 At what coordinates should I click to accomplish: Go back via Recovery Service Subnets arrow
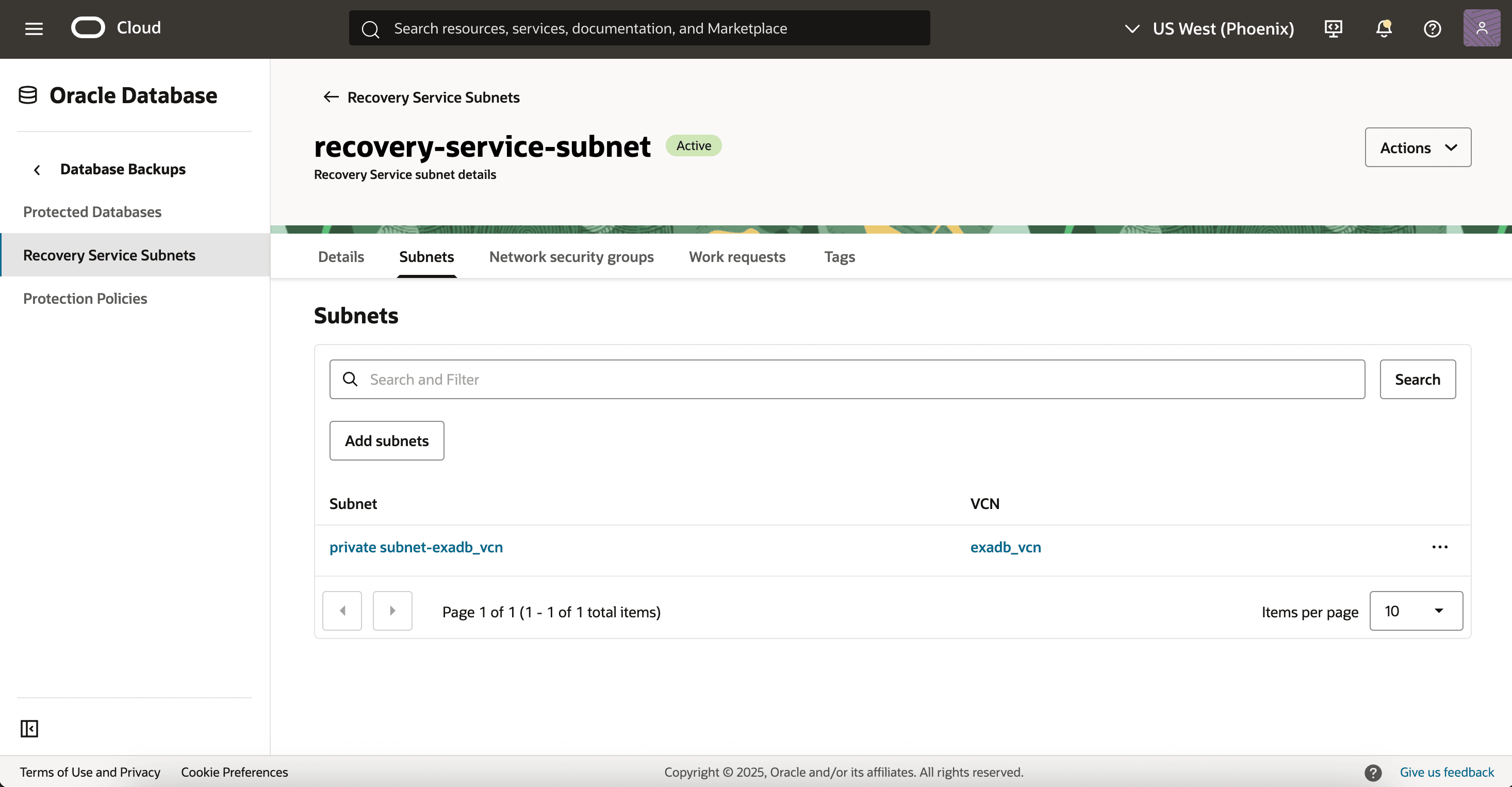tap(331, 97)
